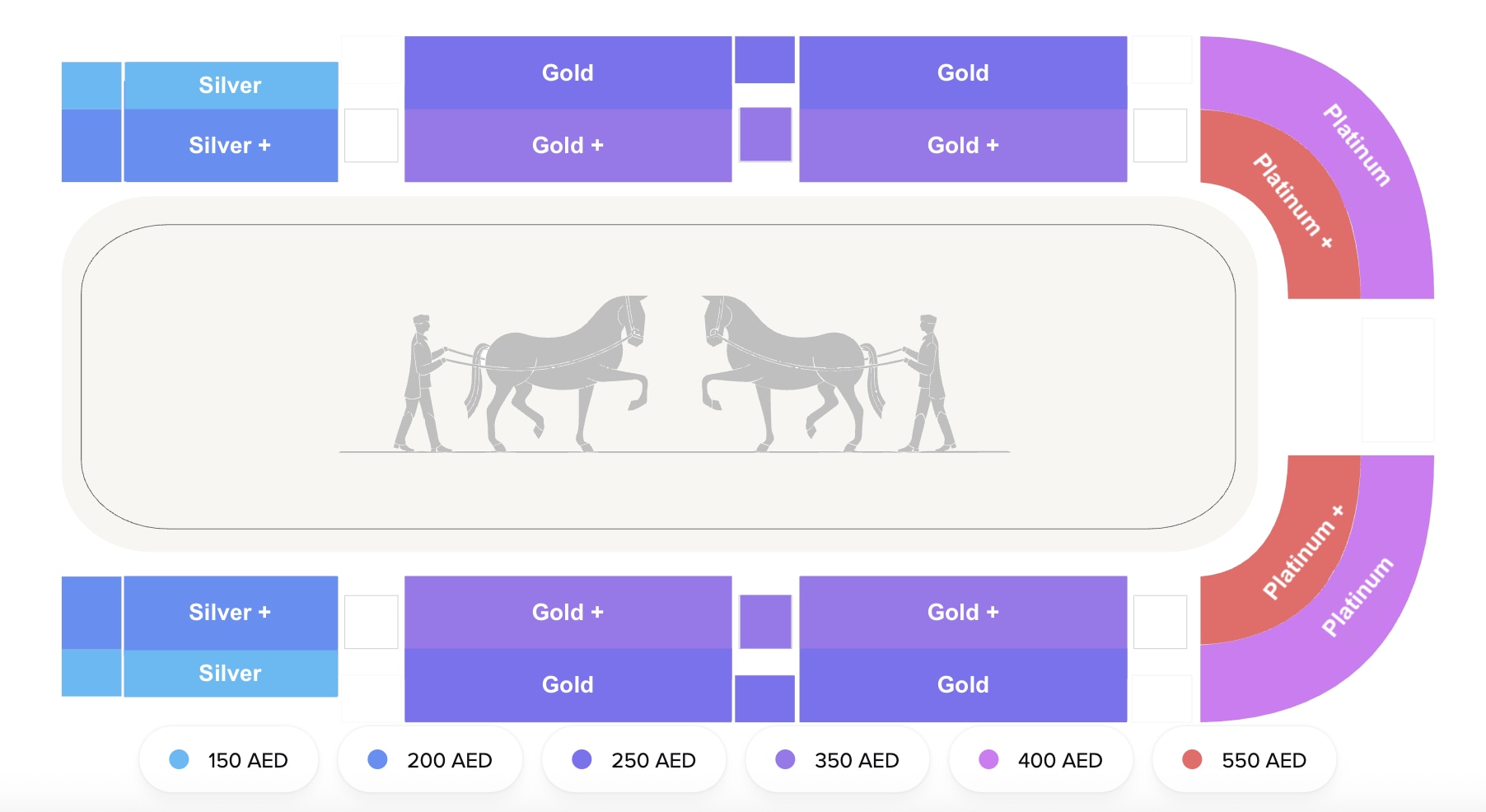Image resolution: width=1486 pixels, height=812 pixels.
Task: Click the 150 AED price filter
Action: point(229,760)
